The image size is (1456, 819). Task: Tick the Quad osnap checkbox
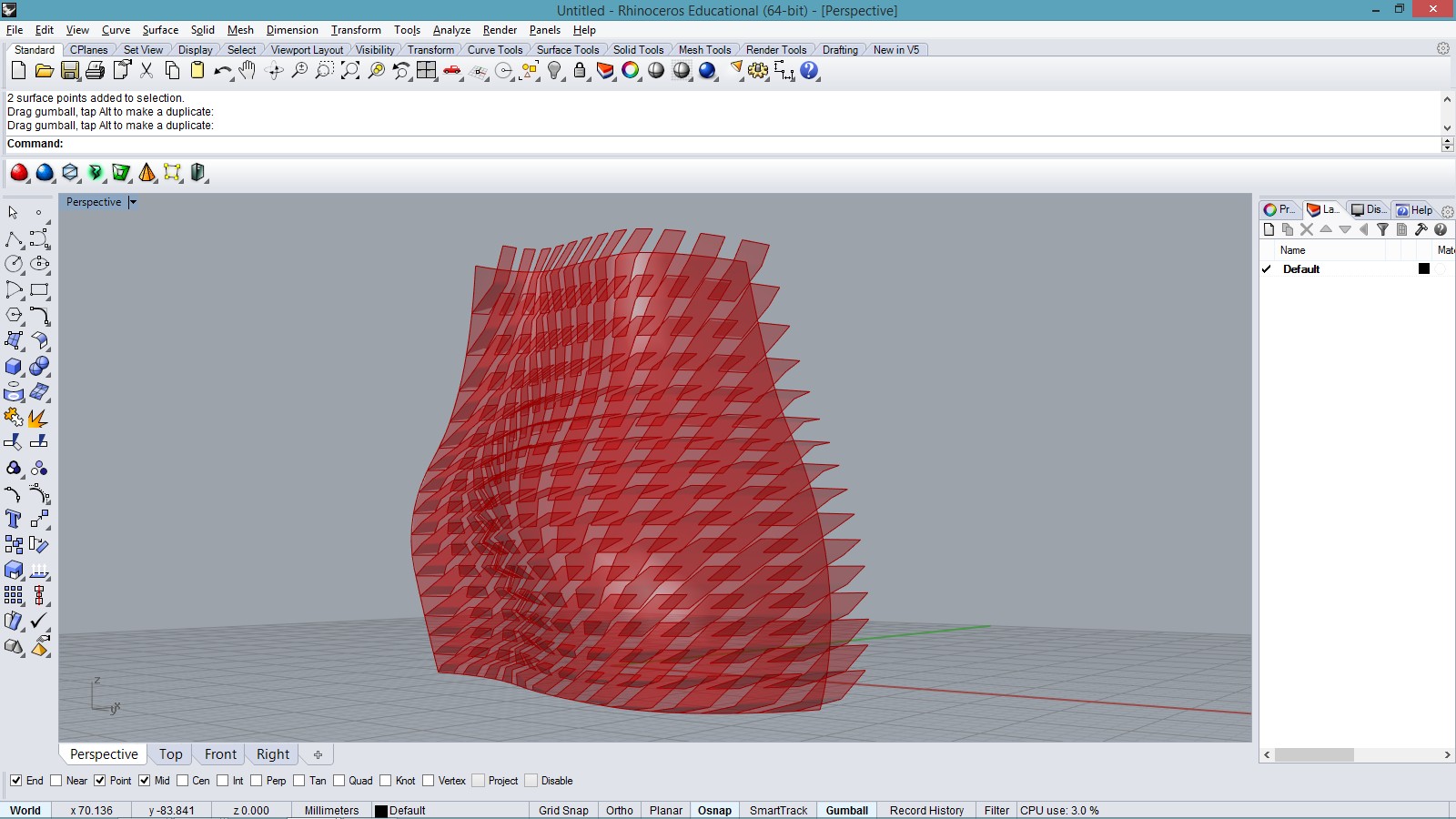click(339, 781)
